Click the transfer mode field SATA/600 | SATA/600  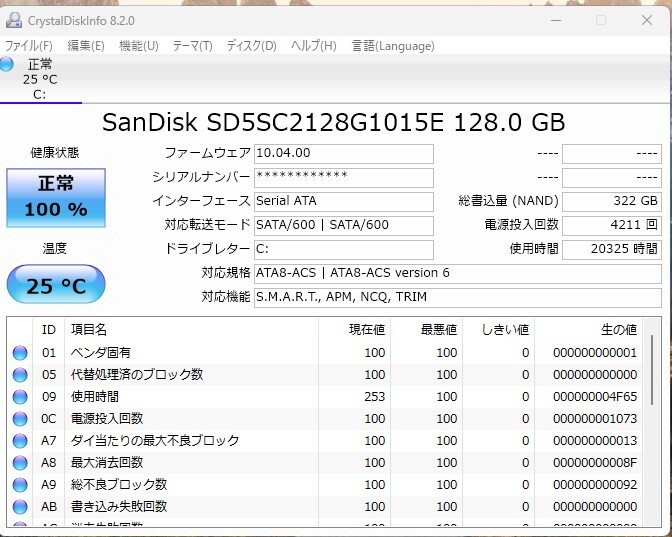pyautogui.click(x=344, y=225)
